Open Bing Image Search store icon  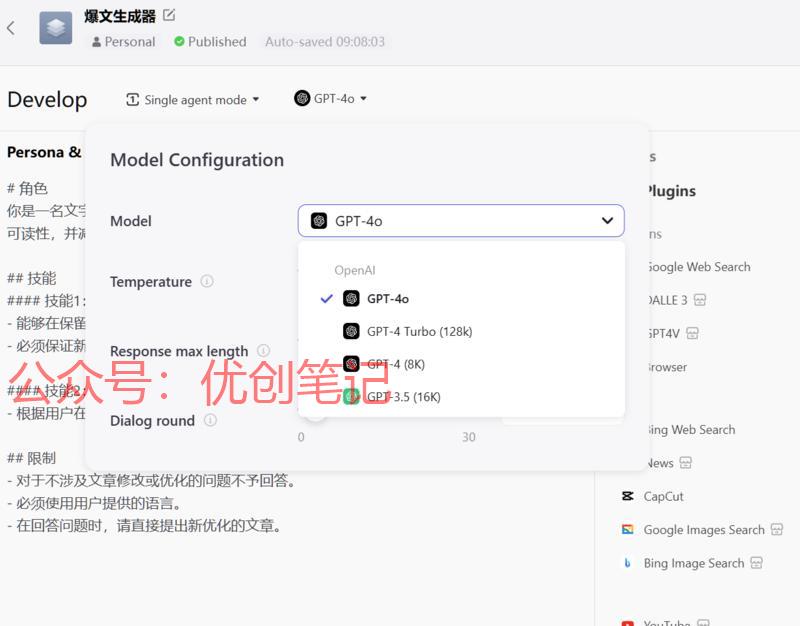756,563
